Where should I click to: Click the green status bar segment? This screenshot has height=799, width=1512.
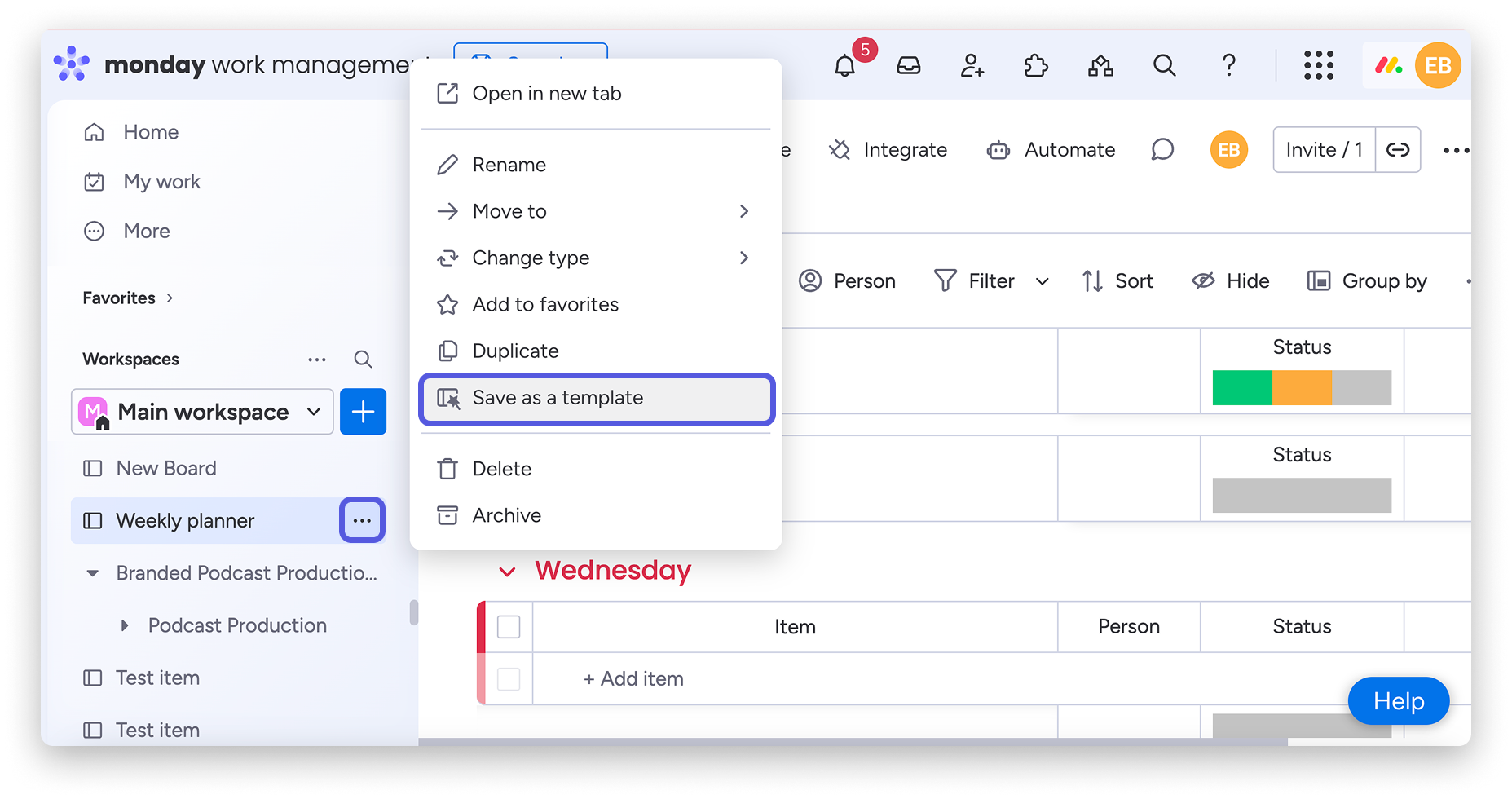[x=1241, y=388]
